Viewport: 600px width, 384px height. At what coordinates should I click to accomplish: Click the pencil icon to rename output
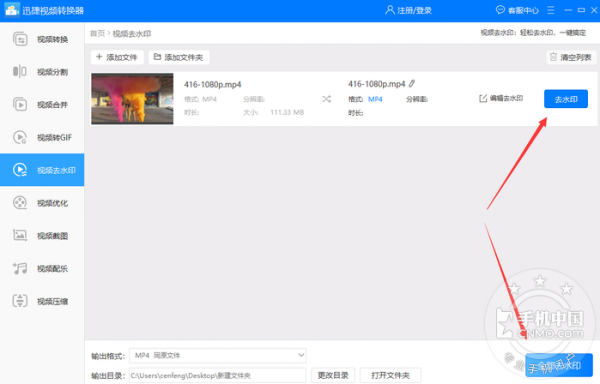(412, 83)
